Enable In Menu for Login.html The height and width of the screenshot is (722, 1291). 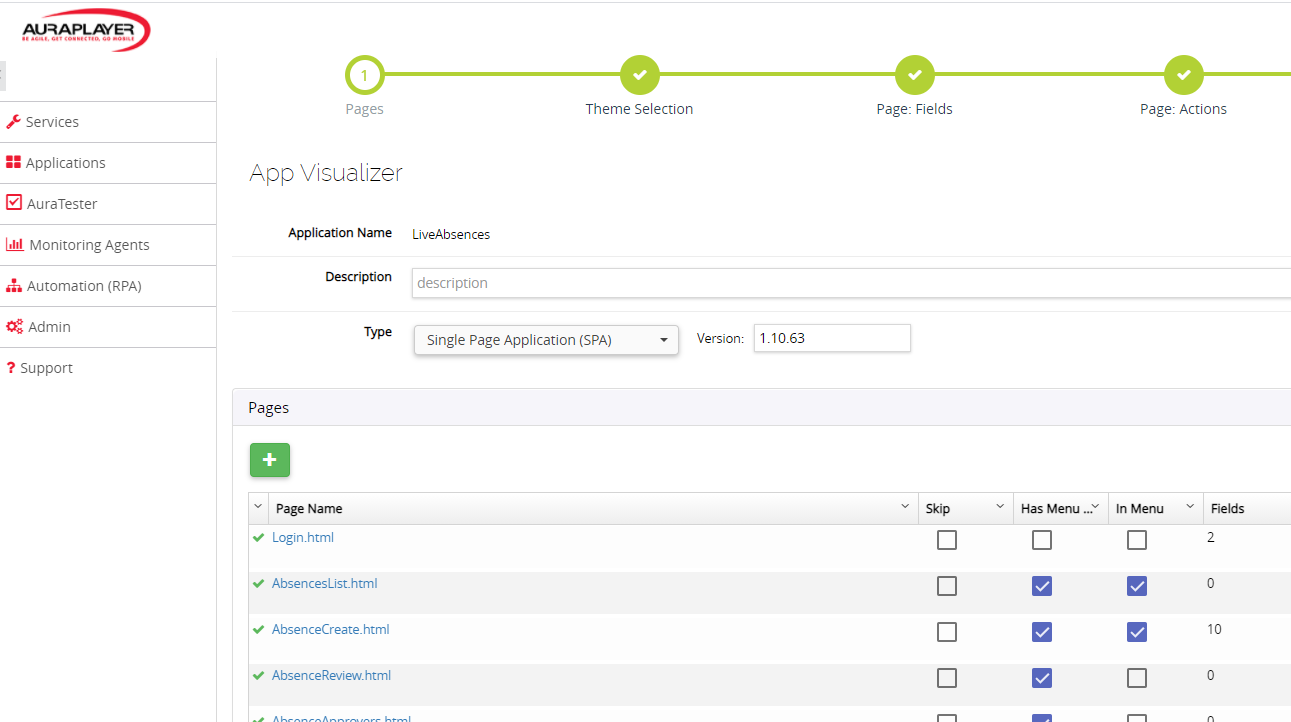click(x=1137, y=540)
